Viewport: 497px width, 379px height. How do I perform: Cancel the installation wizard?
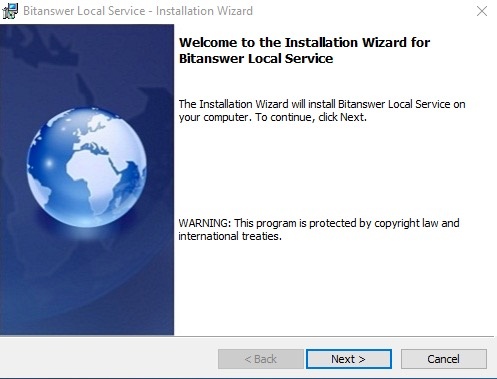[444, 359]
